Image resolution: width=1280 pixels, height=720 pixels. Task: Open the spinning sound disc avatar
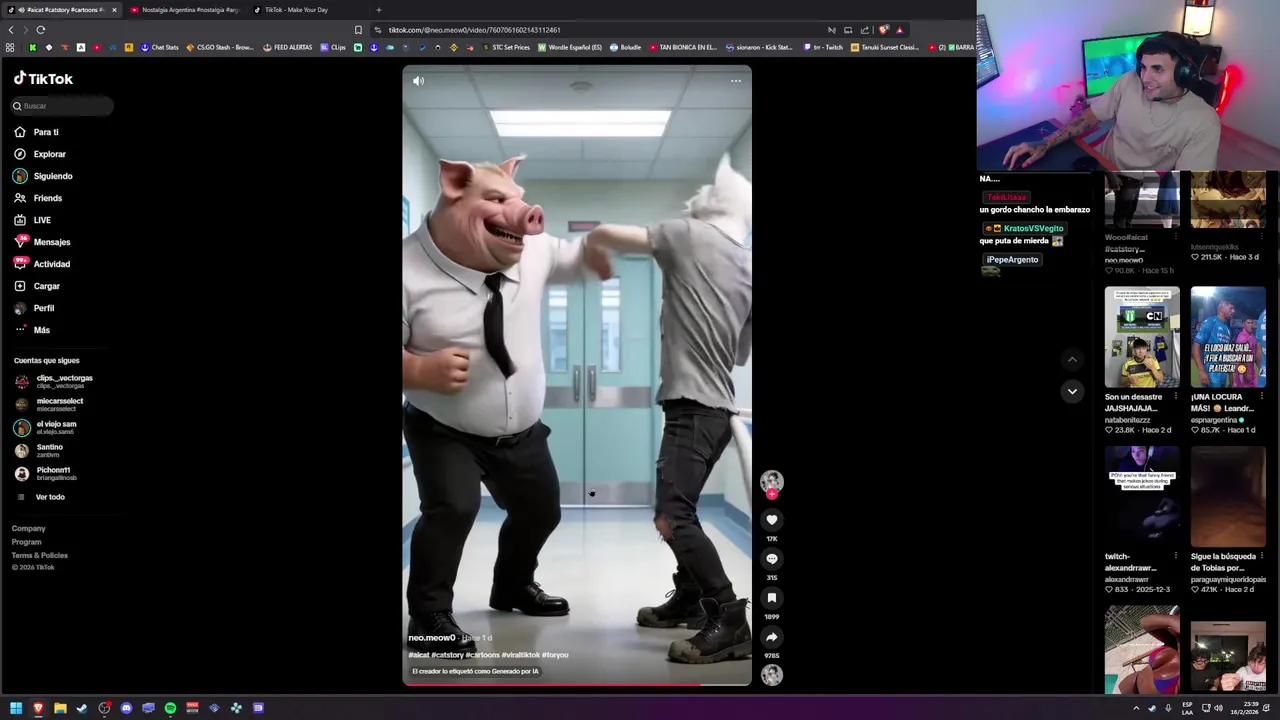pyautogui.click(x=771, y=675)
